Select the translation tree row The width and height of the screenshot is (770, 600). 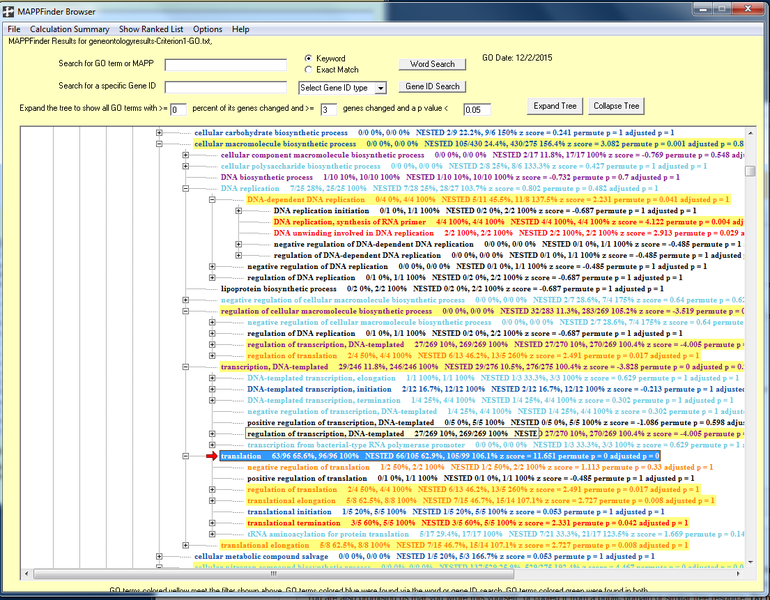(x=440, y=456)
